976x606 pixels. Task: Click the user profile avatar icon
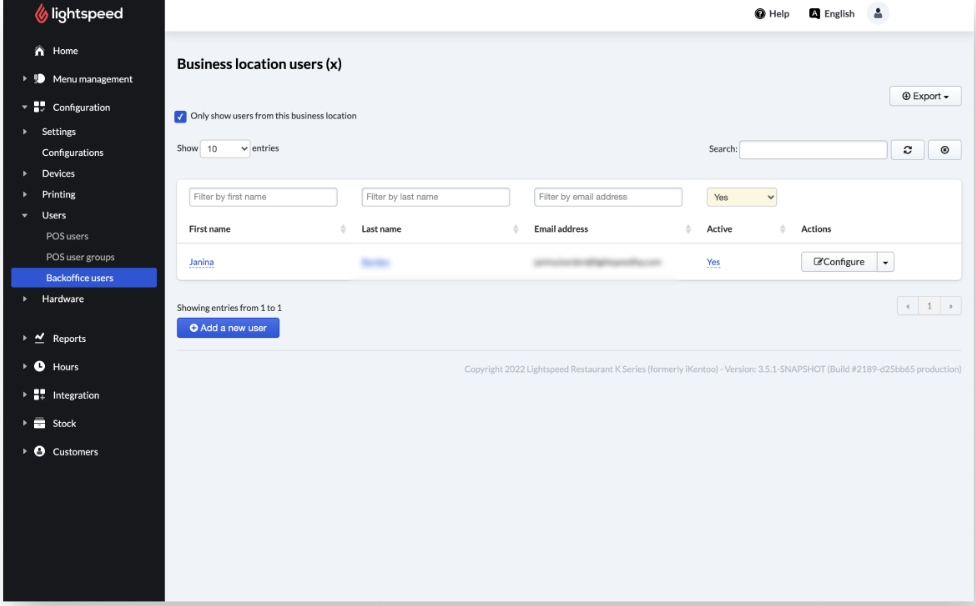tap(878, 14)
